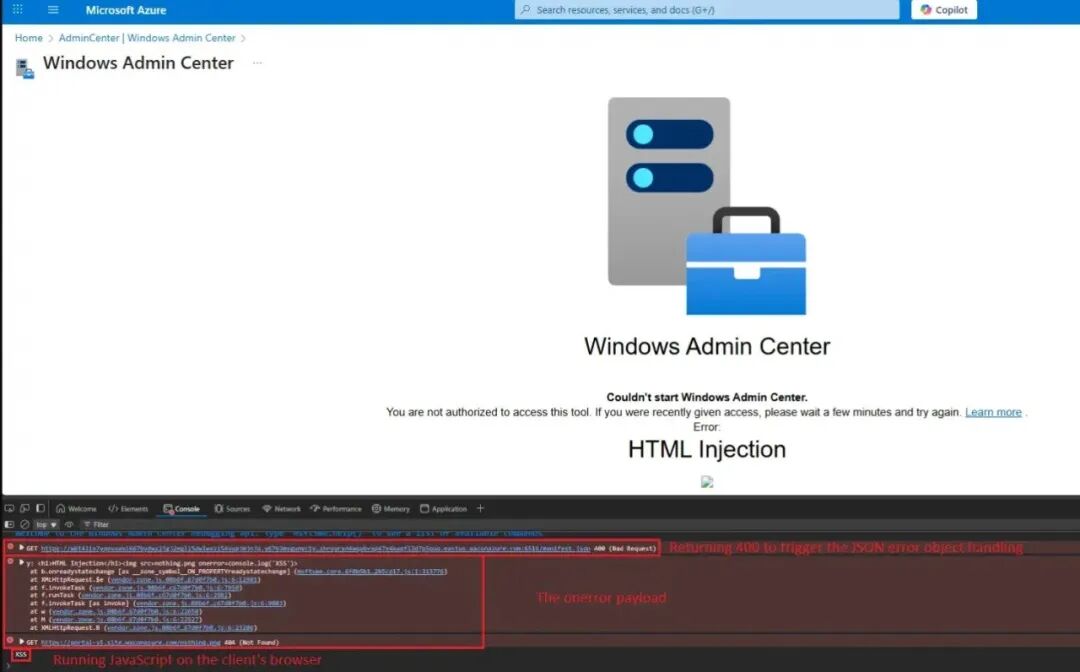Viewport: 1080px width, 672px height.
Task: Open the top frame context dropdown
Action: [x=42, y=523]
